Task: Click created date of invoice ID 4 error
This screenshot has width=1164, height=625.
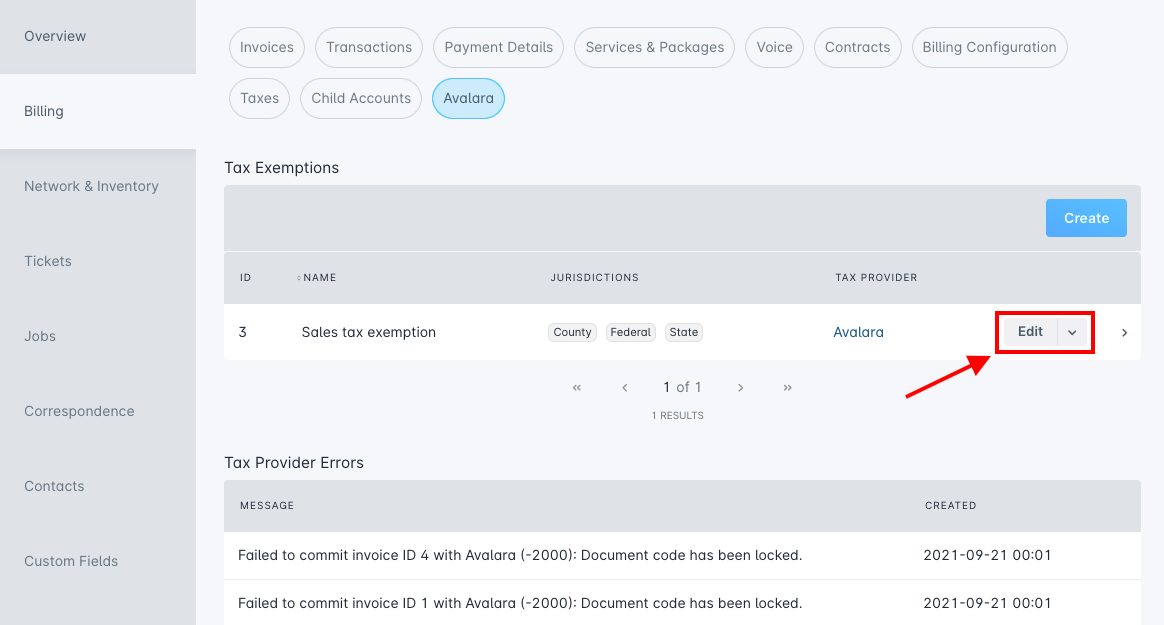Action: click(x=987, y=555)
